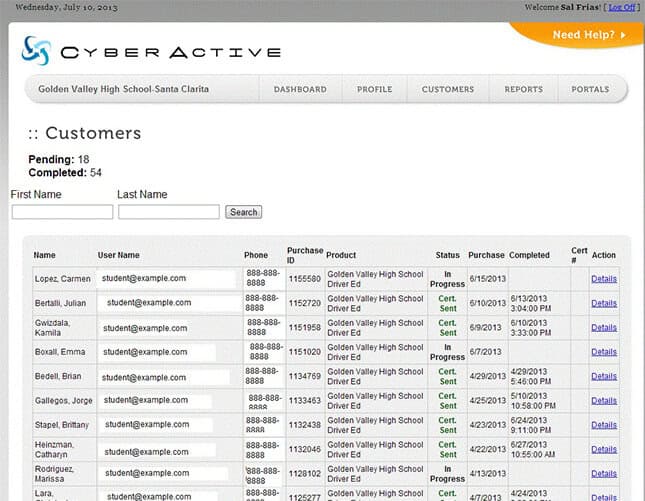Viewport: 645px width, 501px height.
Task: Switch to the Customers tab
Action: coord(448,89)
